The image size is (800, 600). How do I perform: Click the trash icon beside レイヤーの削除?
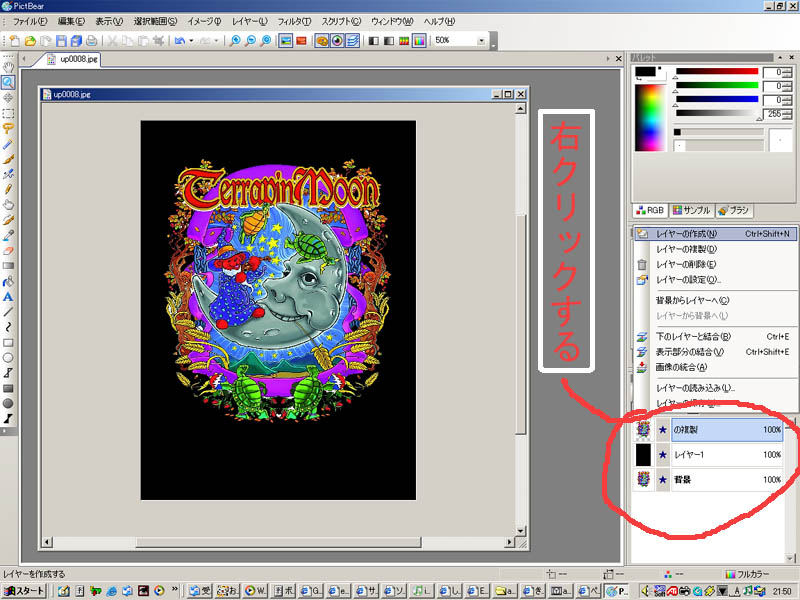click(642, 264)
